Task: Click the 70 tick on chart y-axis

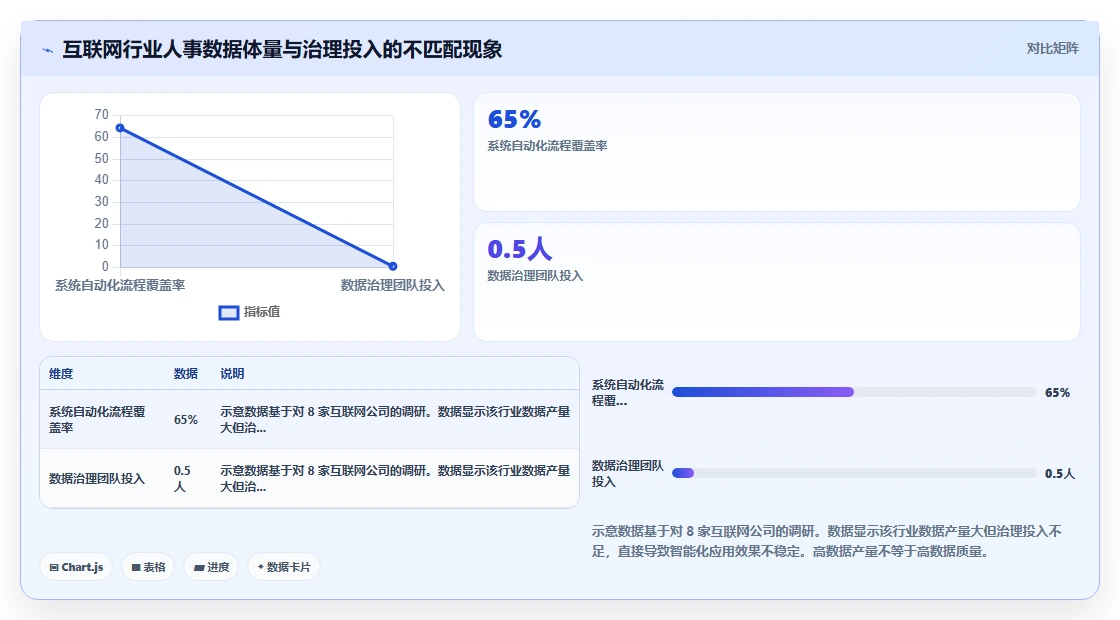Action: click(101, 114)
